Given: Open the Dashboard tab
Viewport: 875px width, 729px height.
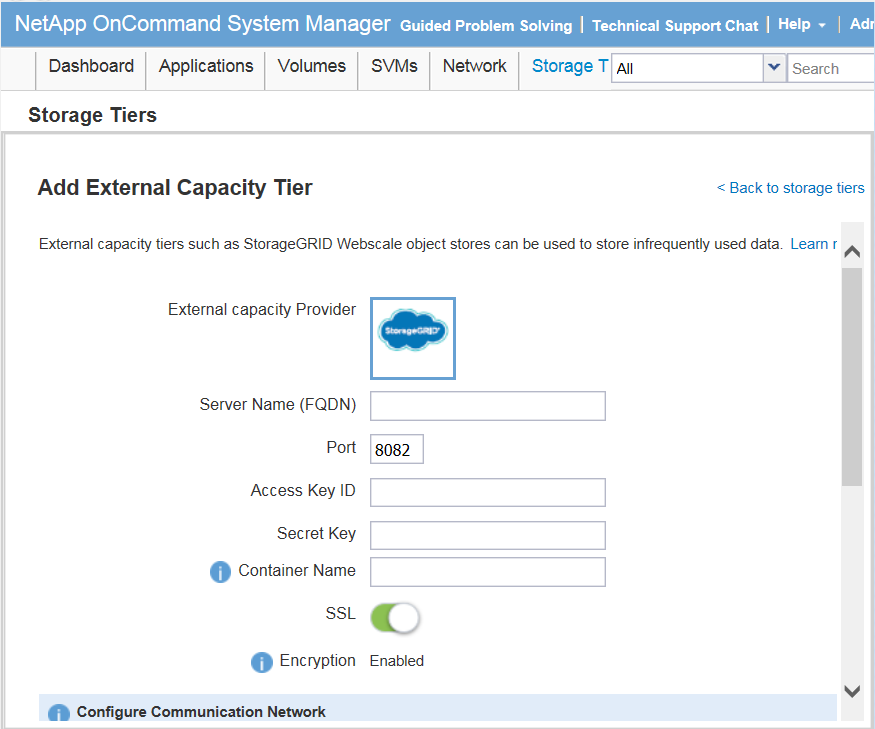Looking at the screenshot, I should [91, 67].
